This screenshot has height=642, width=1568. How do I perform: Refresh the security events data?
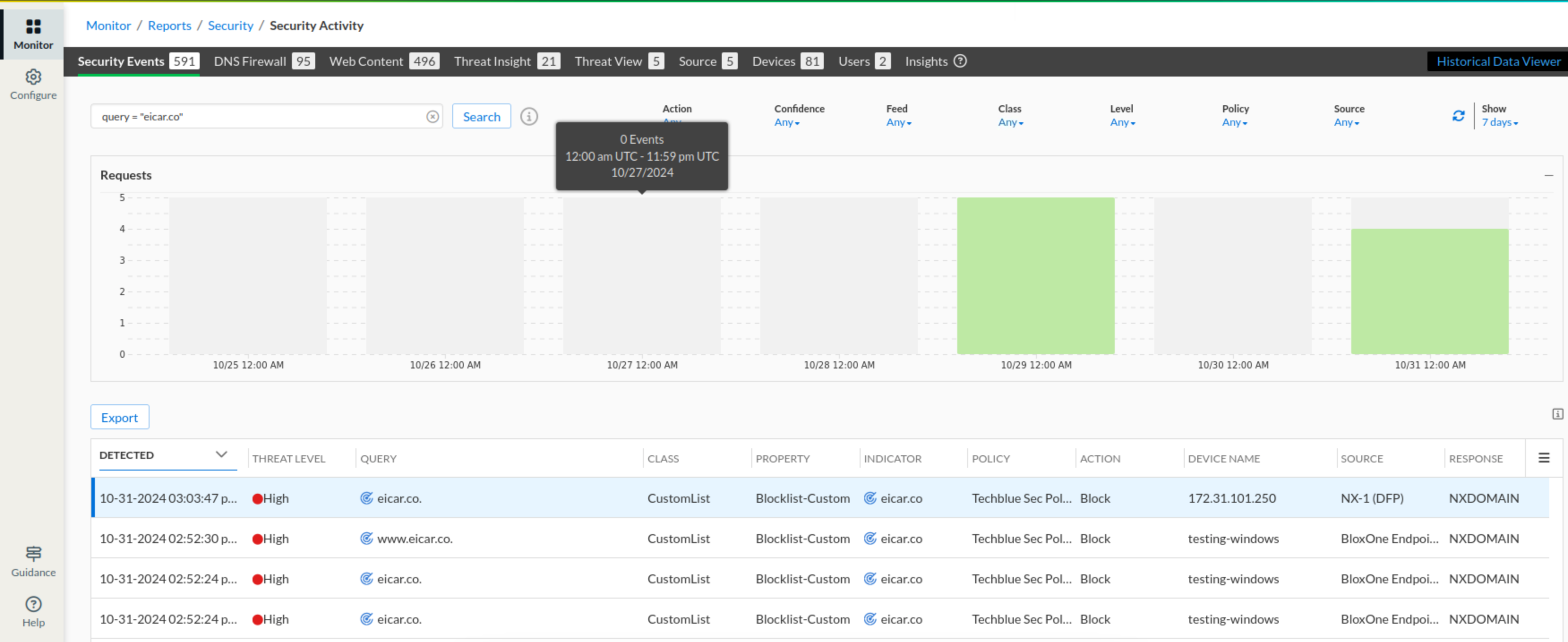pos(1458,116)
